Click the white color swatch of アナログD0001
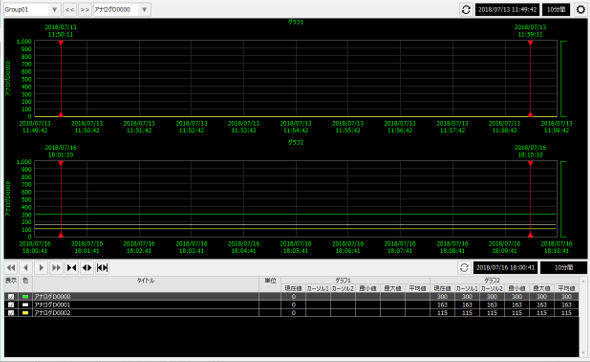 click(x=25, y=305)
